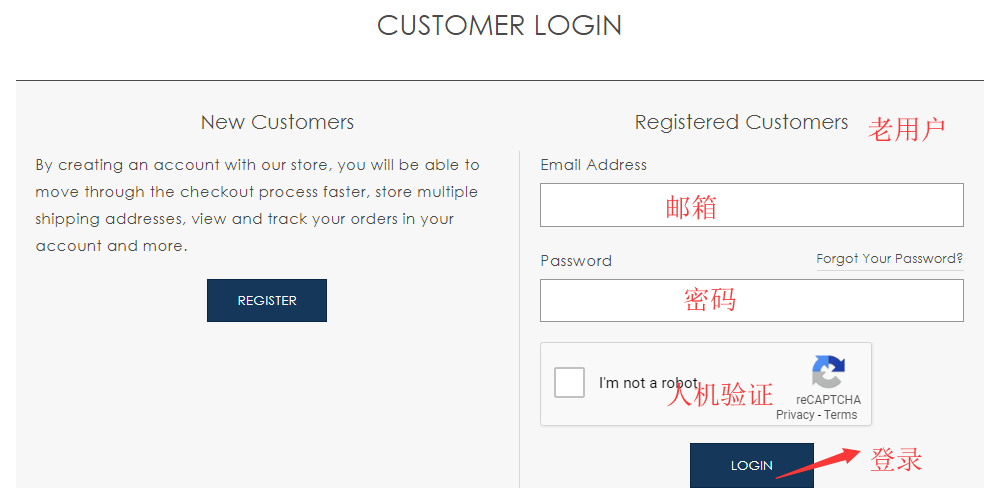Open the reCAPTCHA Terms link
The height and width of the screenshot is (488, 1008).
[x=841, y=415]
